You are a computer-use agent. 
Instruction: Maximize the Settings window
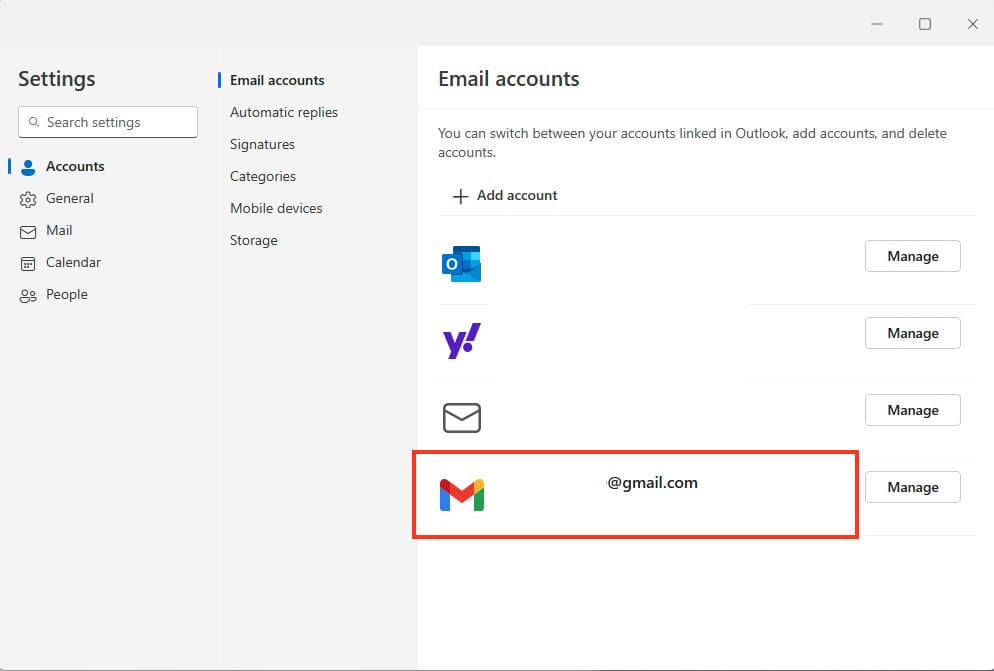pyautogui.click(x=925, y=24)
